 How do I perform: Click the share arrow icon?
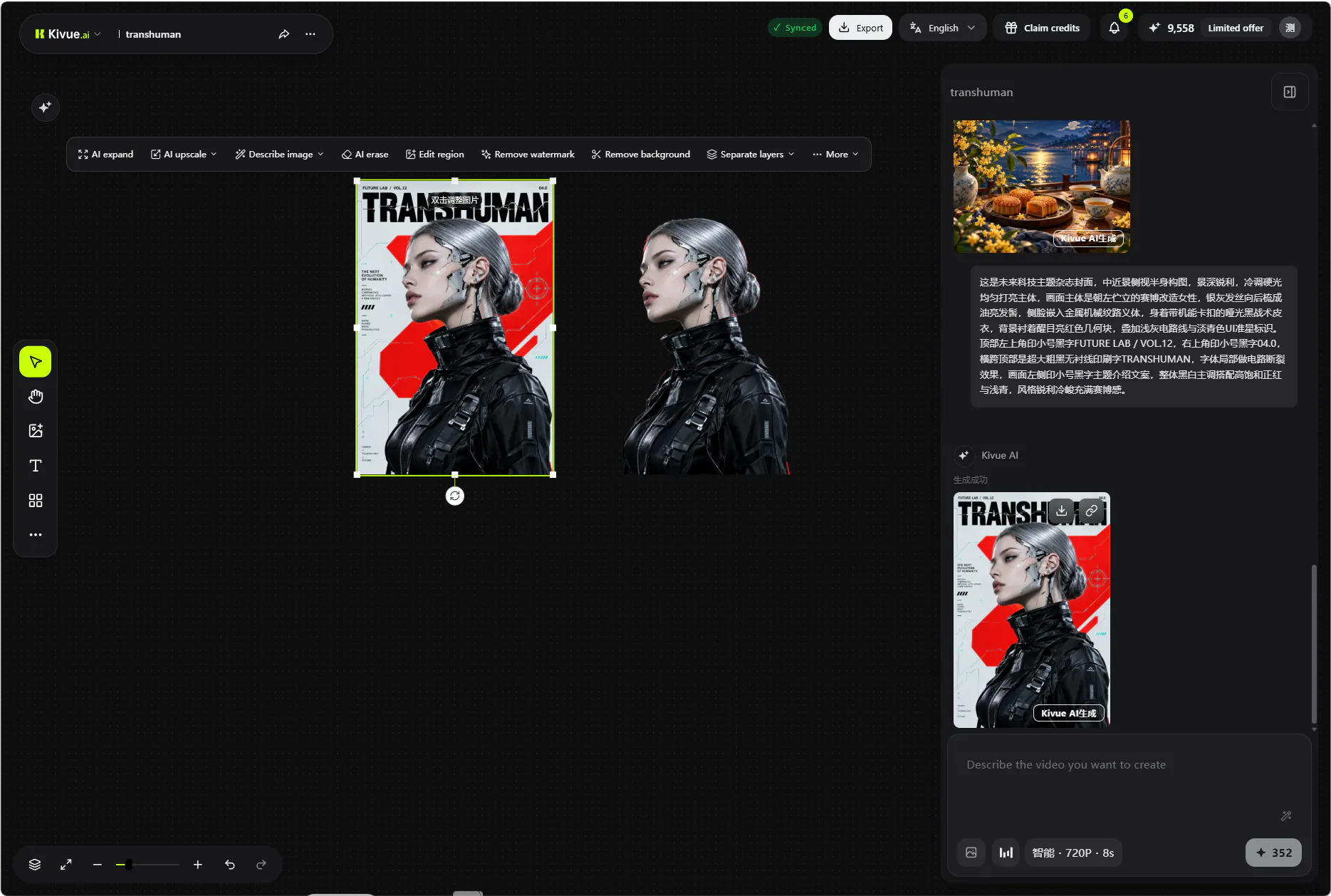point(284,34)
